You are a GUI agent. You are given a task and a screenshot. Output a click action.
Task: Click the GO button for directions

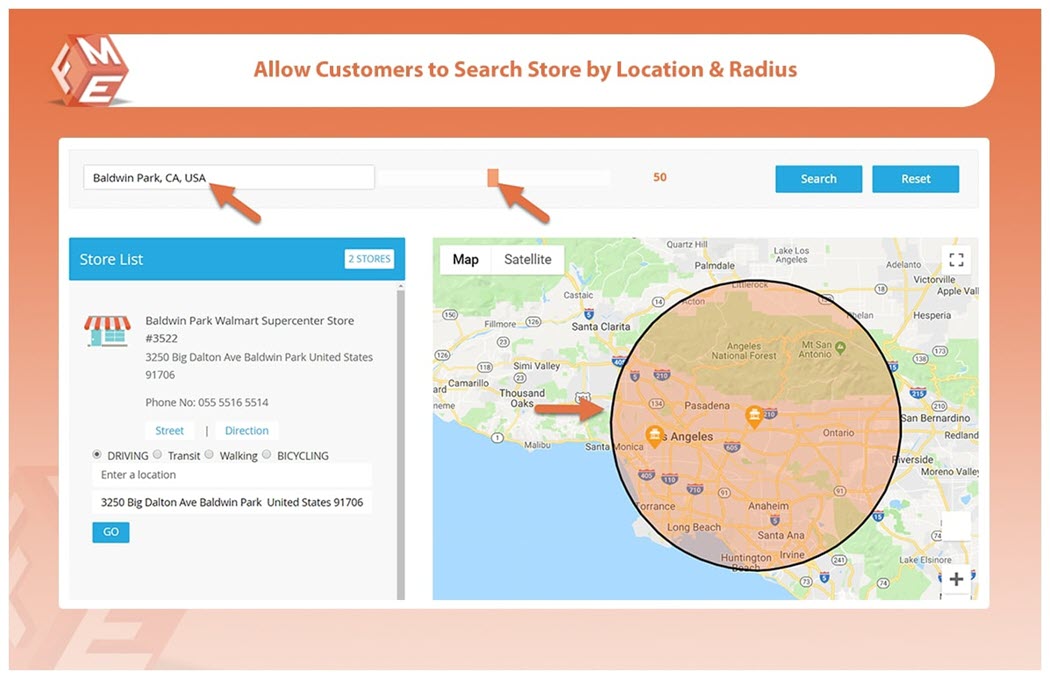pyautogui.click(x=111, y=532)
